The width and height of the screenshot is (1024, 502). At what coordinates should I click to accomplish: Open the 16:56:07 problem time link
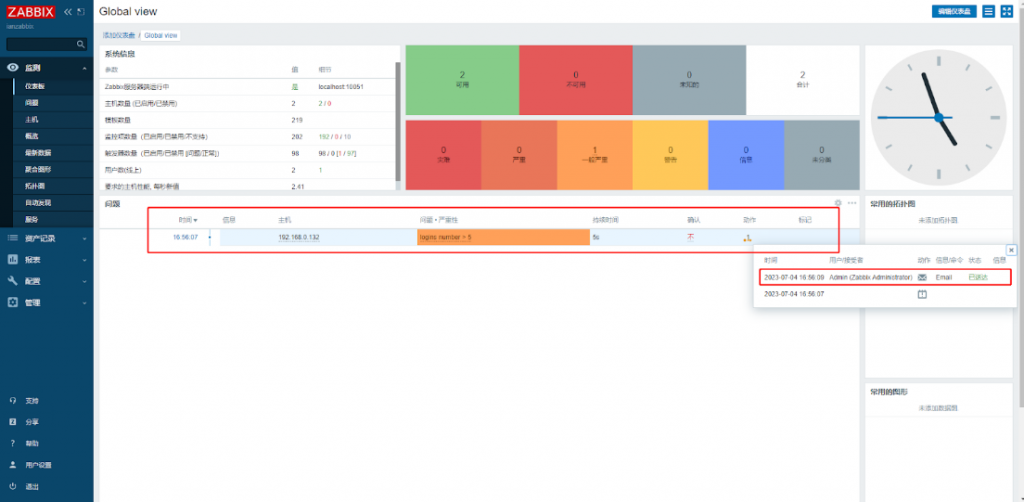(185, 238)
